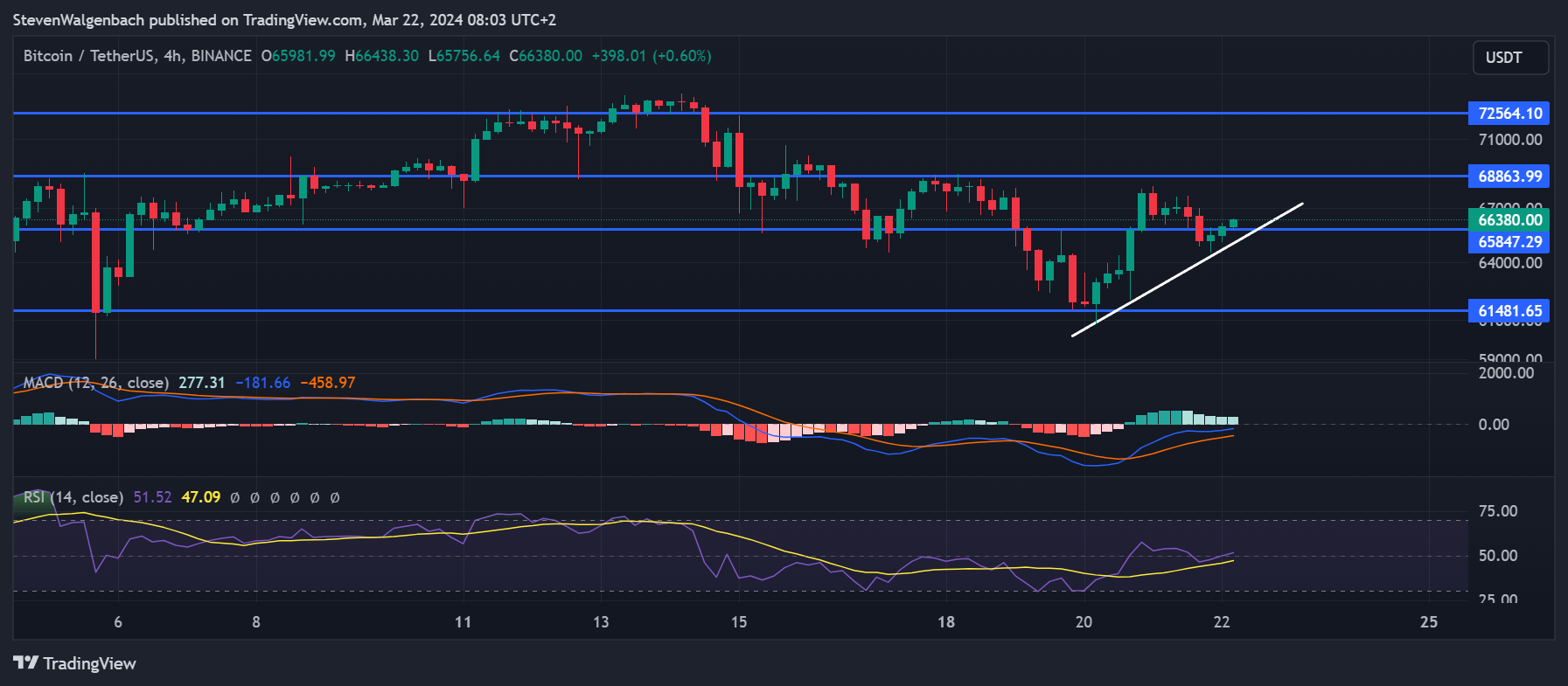Click date 6 on time axis
The width and height of the screenshot is (1568, 686).
tap(118, 622)
